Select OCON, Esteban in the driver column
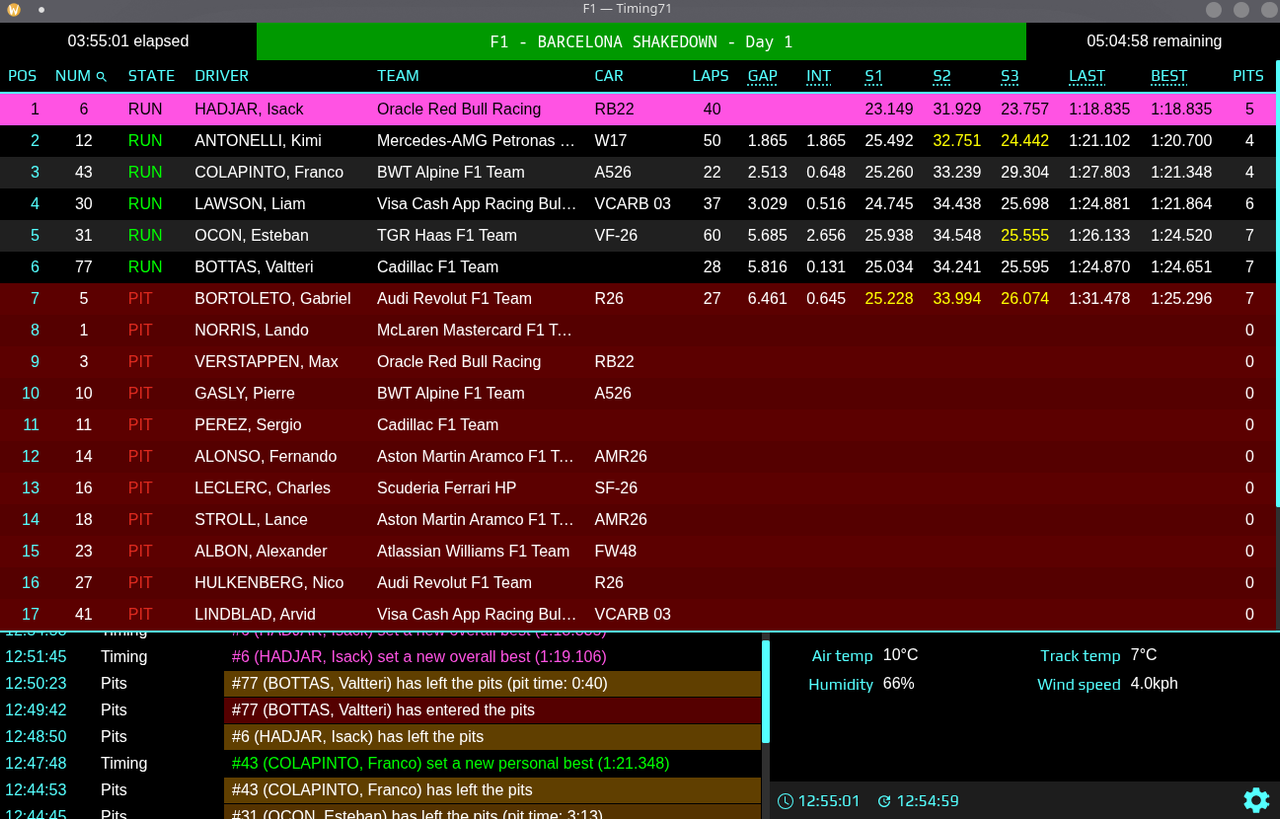This screenshot has height=819, width=1280. click(251, 236)
